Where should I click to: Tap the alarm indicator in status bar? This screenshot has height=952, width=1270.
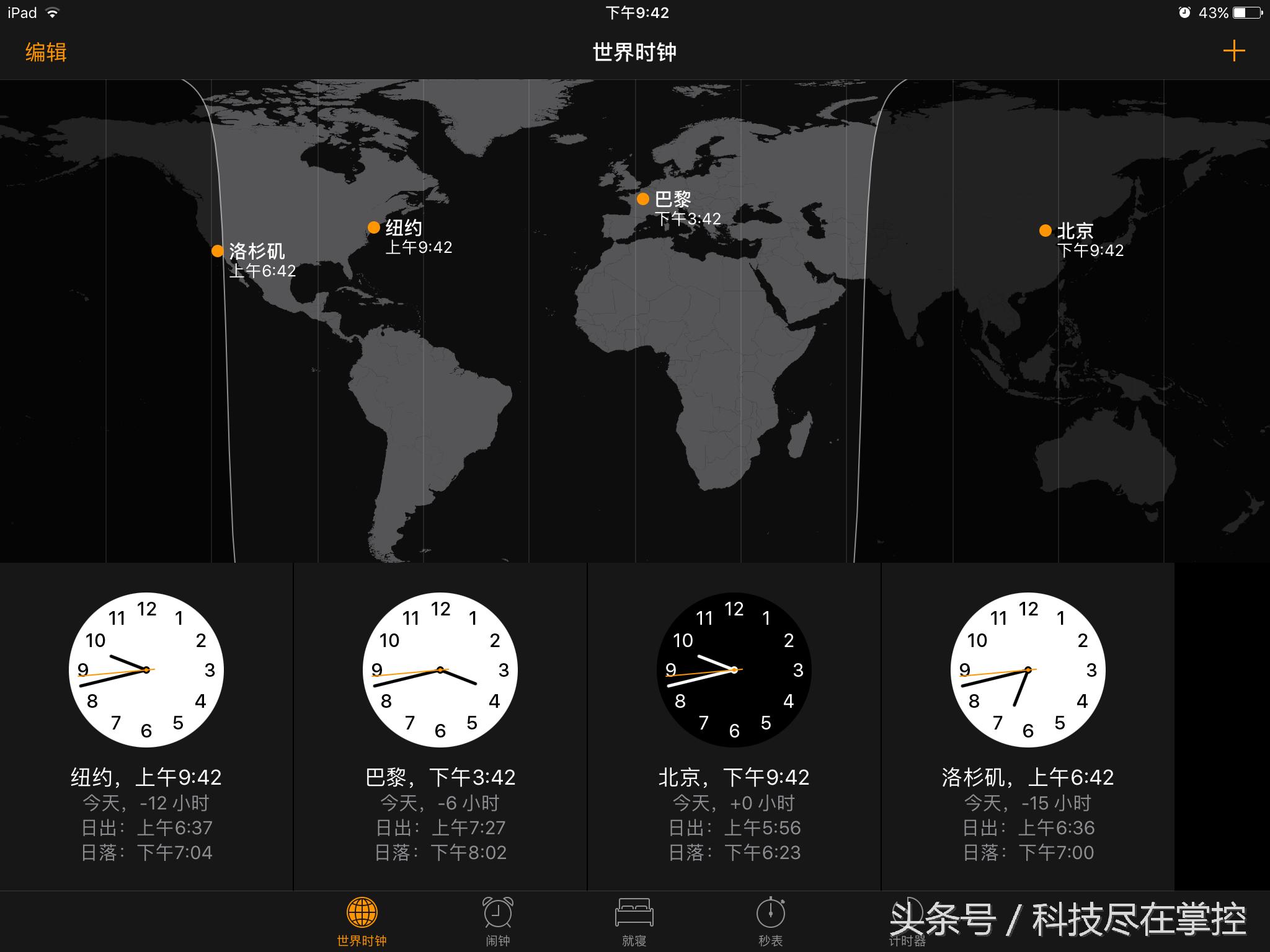pos(1184,12)
